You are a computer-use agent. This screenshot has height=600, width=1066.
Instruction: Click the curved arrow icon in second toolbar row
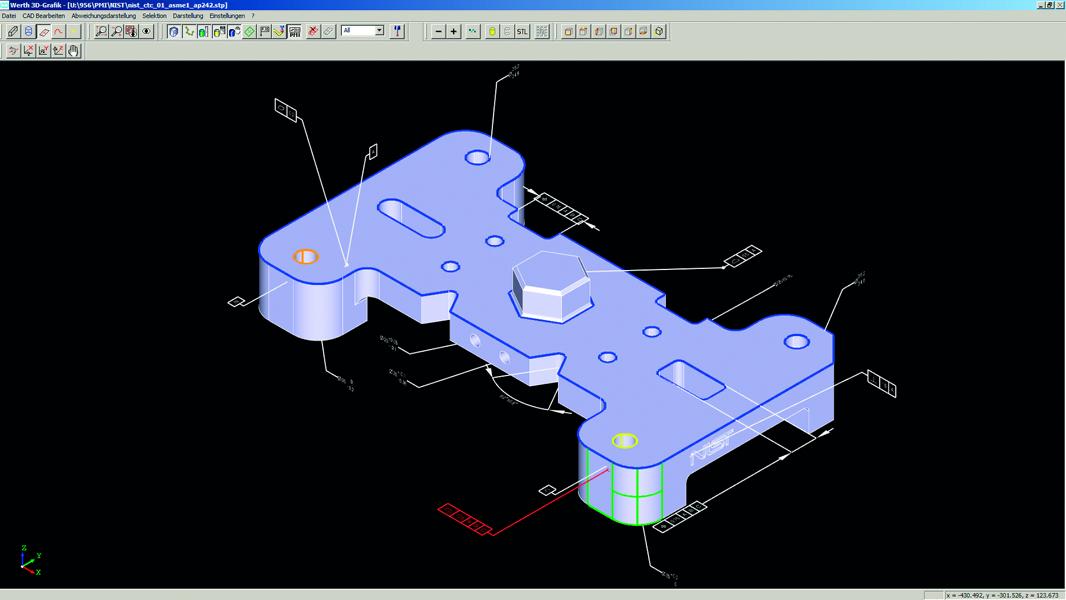pyautogui.click(x=13, y=50)
